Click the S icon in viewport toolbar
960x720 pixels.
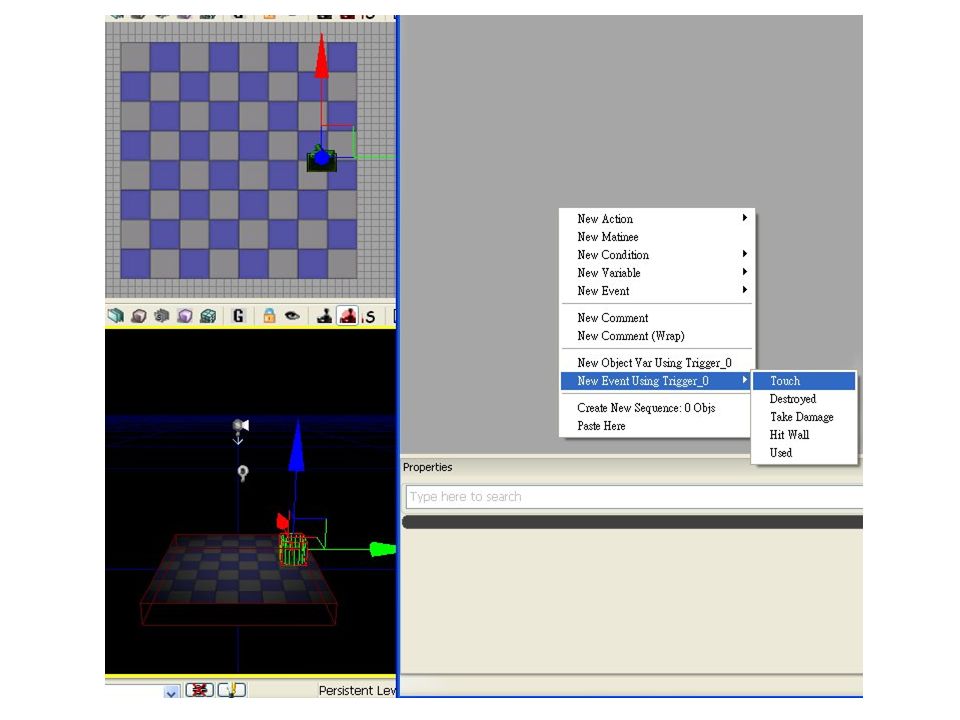[x=370, y=317]
